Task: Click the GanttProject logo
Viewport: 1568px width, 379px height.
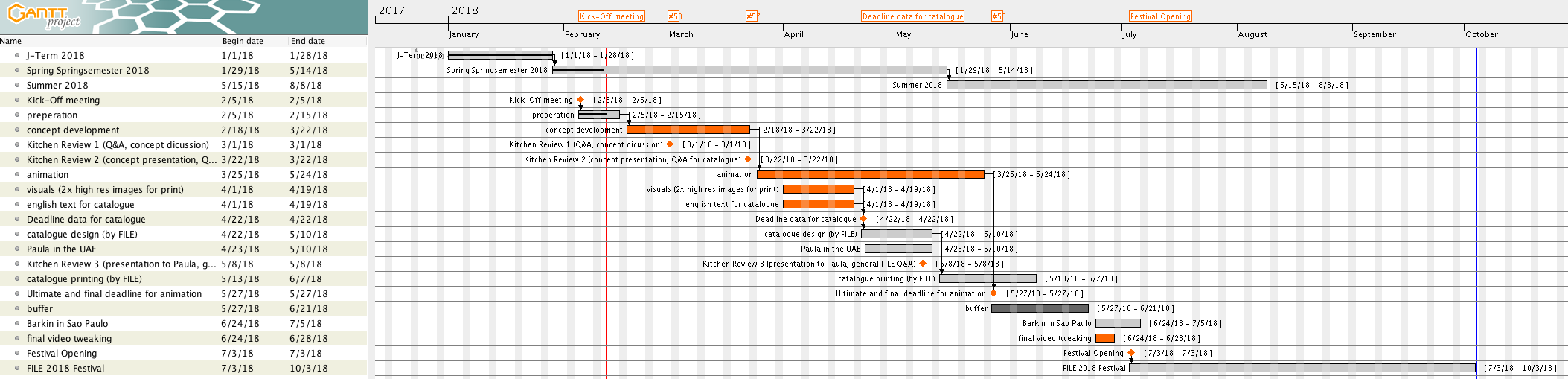Action: point(43,16)
